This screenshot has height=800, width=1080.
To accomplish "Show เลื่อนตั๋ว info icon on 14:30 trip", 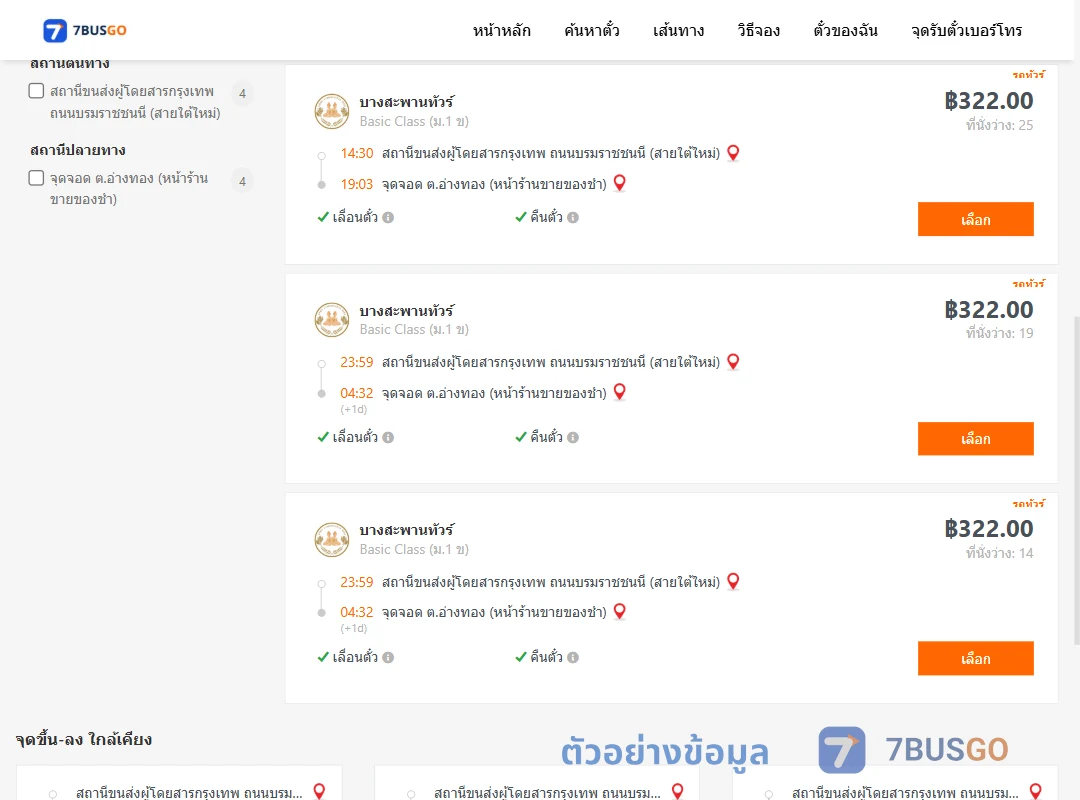I will tap(388, 218).
